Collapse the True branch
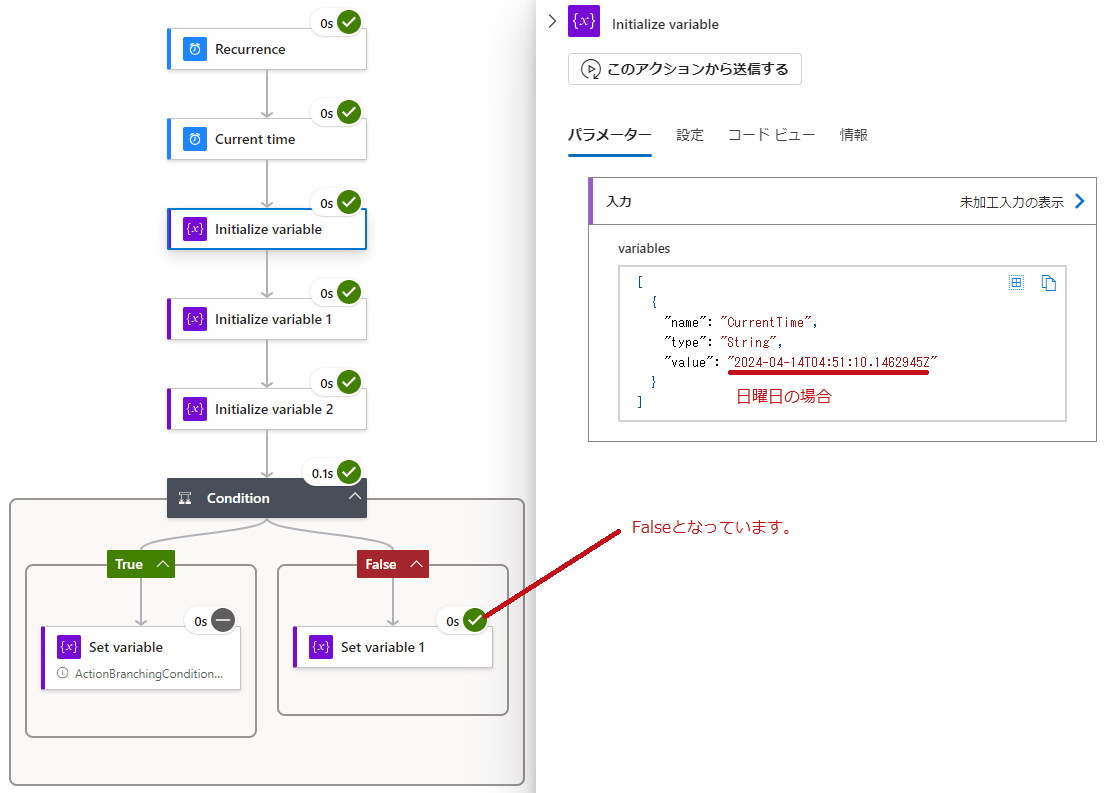The image size is (1109, 793). point(163,564)
